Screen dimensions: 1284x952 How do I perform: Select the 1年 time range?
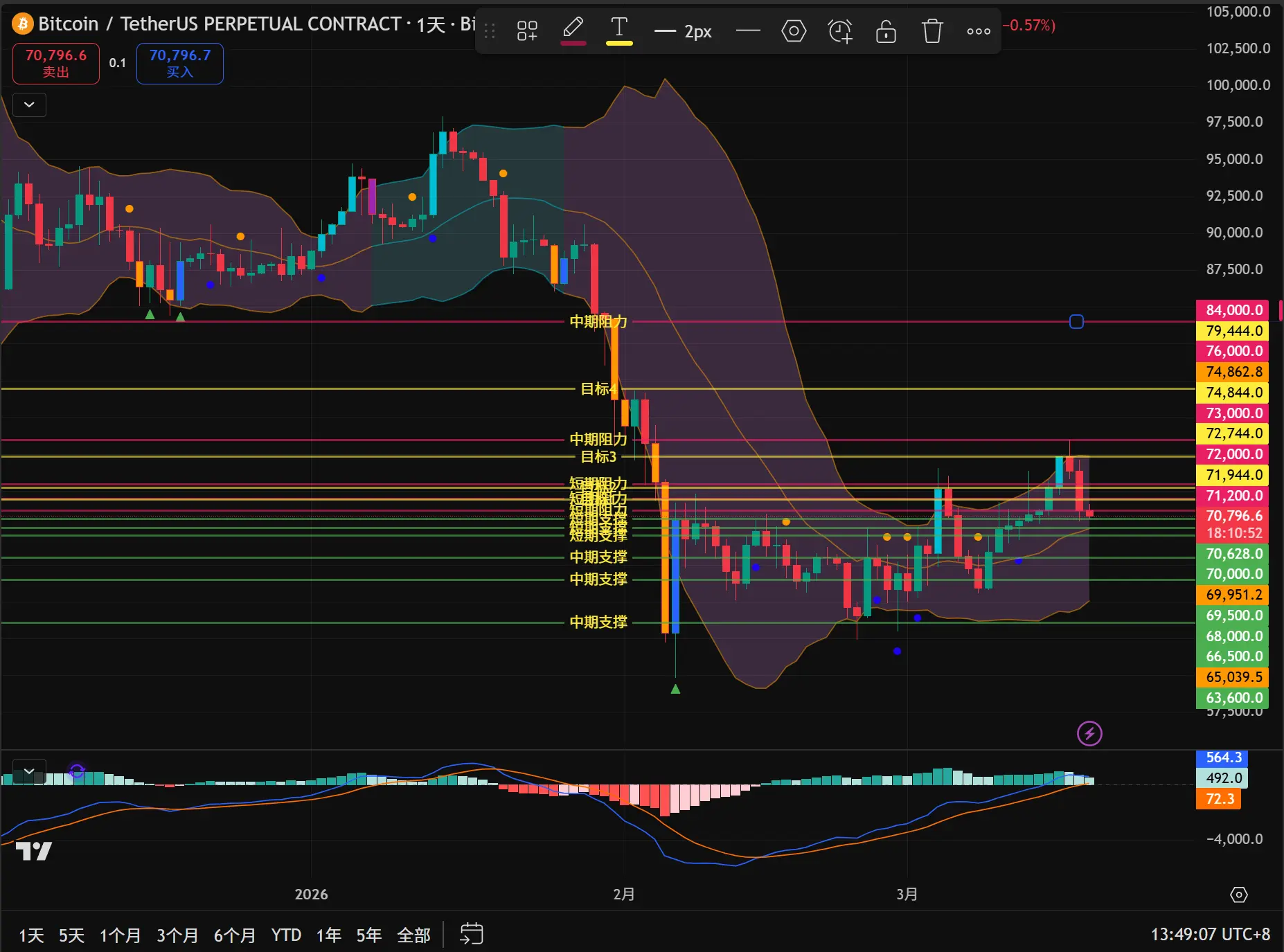329,935
